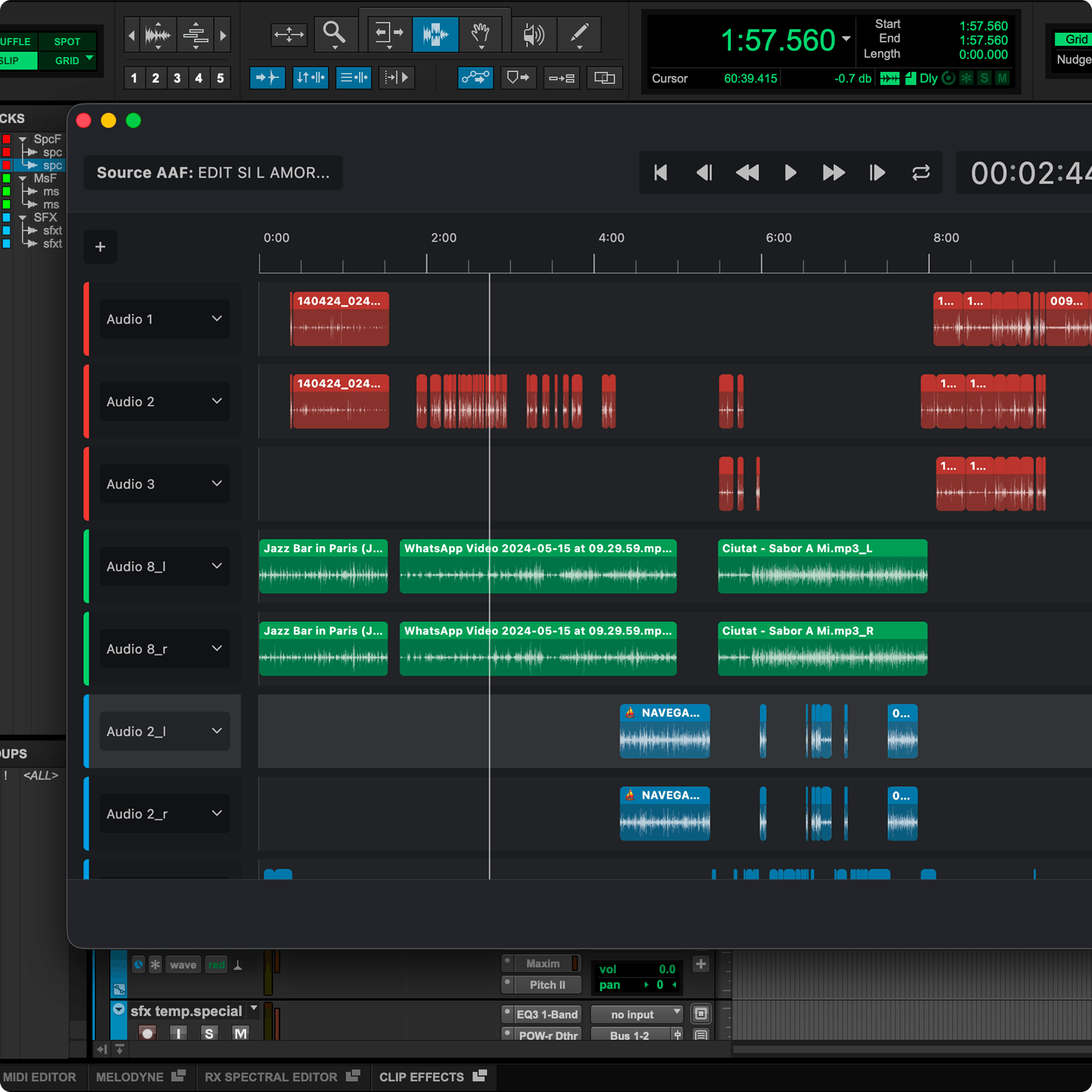The image size is (1092, 1092).
Task: Select the Trim tool
Action: [389, 34]
